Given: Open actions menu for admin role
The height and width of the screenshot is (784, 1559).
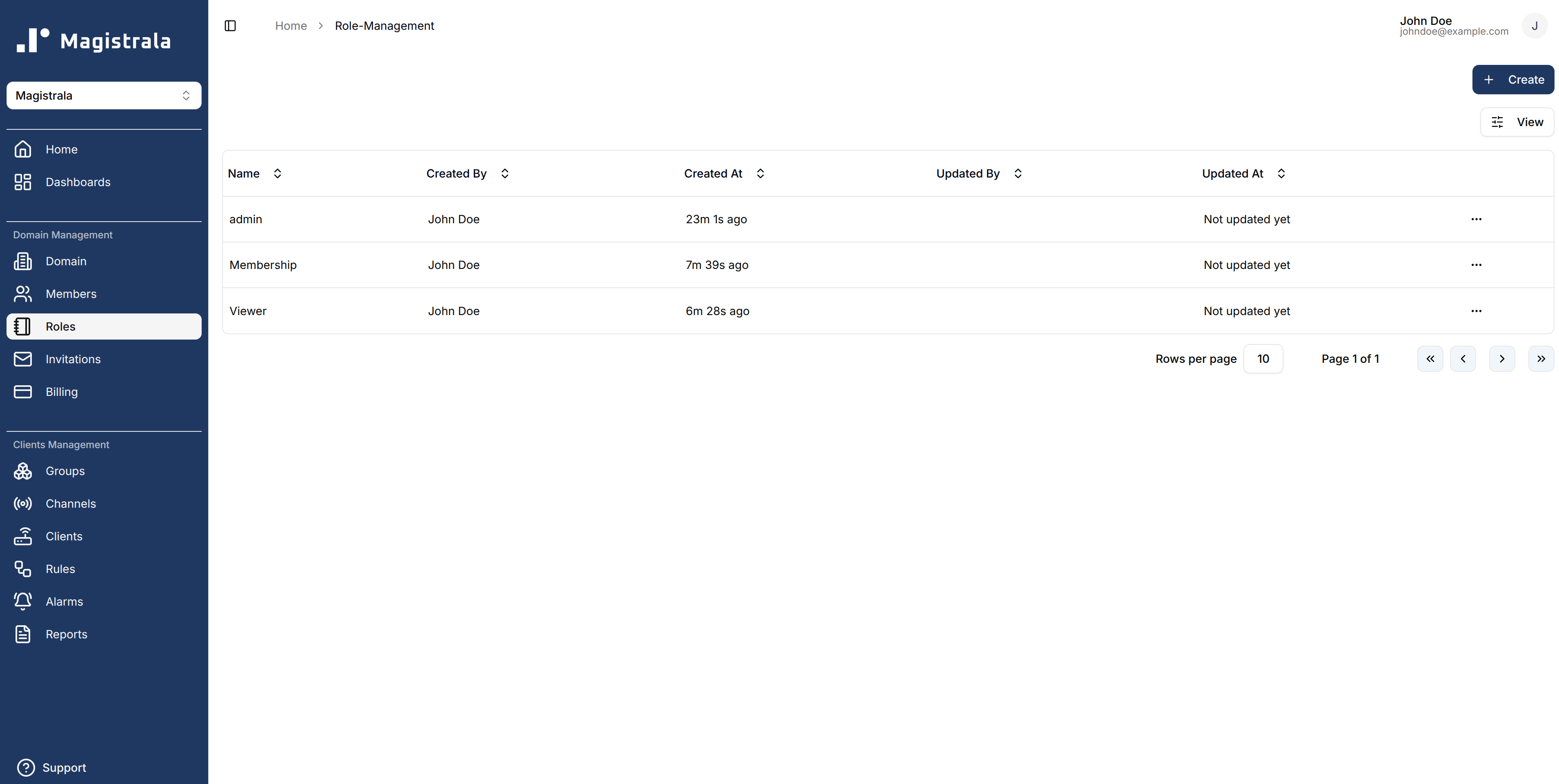Looking at the screenshot, I should [1476, 219].
